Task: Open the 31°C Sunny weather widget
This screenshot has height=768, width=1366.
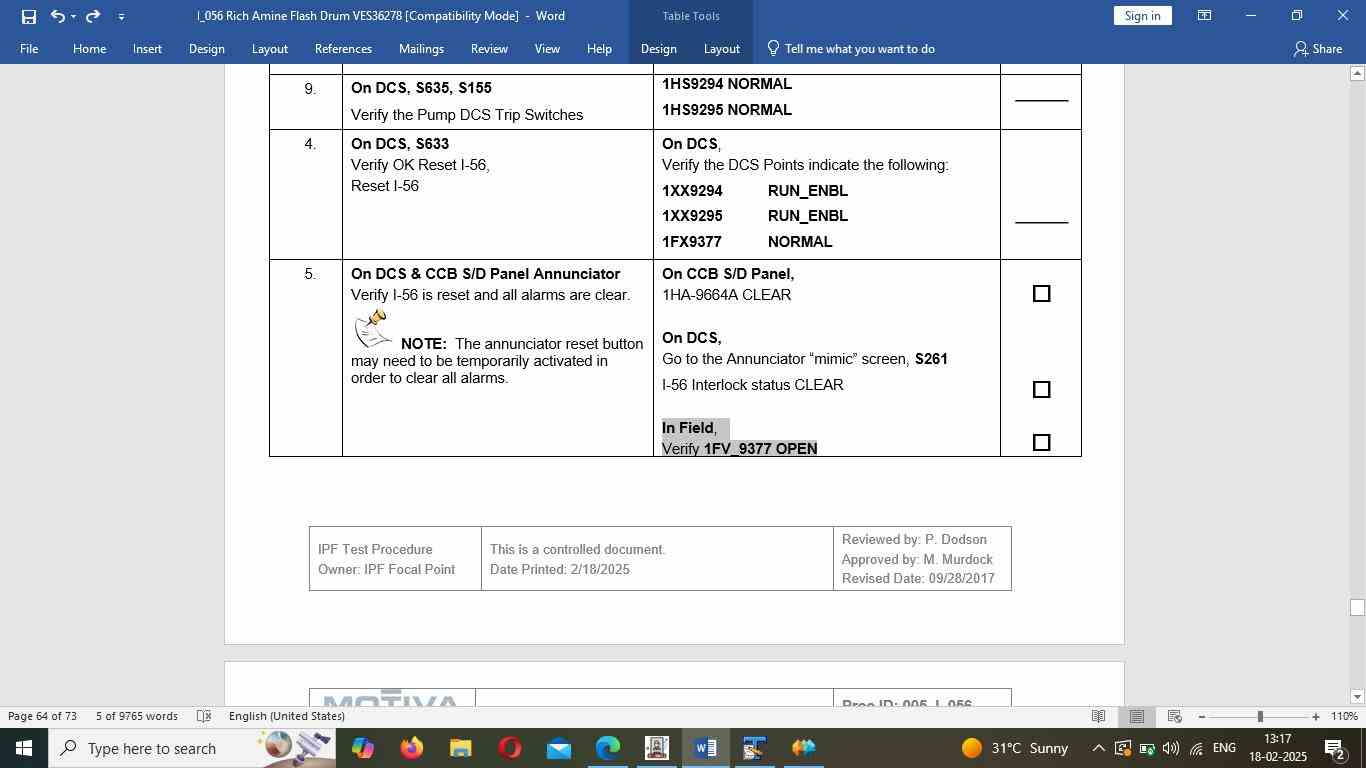Action: point(1015,748)
